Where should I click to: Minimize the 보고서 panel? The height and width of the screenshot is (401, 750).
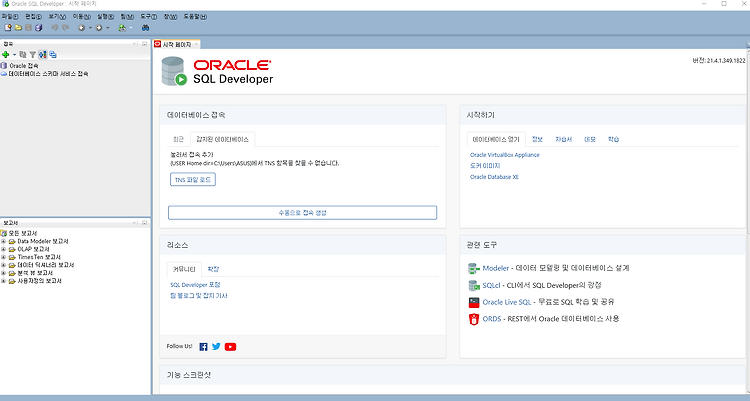pos(134,223)
